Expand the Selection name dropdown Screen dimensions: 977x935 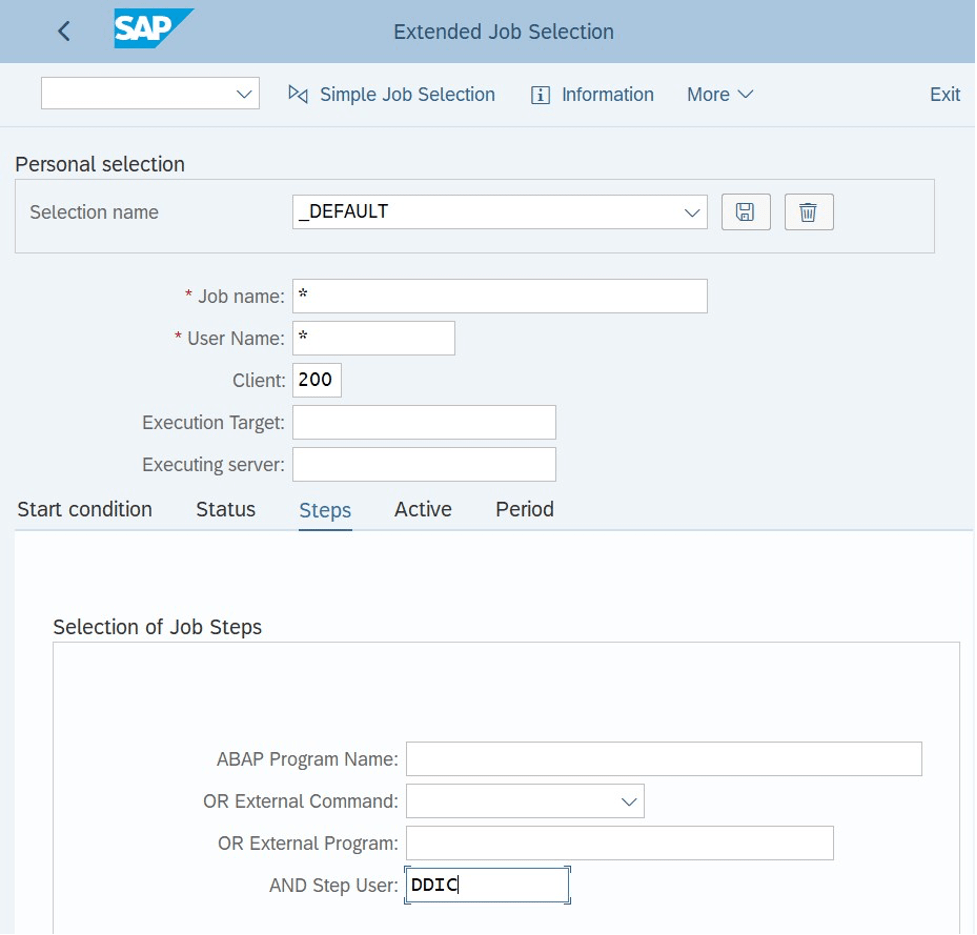690,211
